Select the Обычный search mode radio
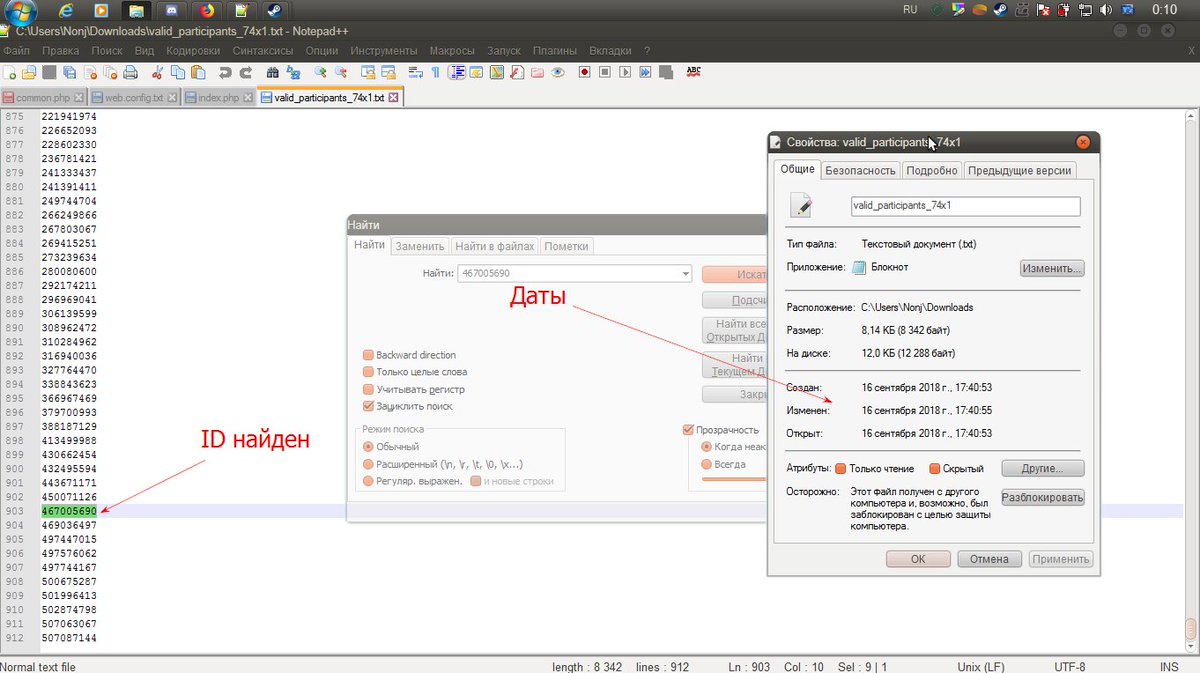 (368, 447)
